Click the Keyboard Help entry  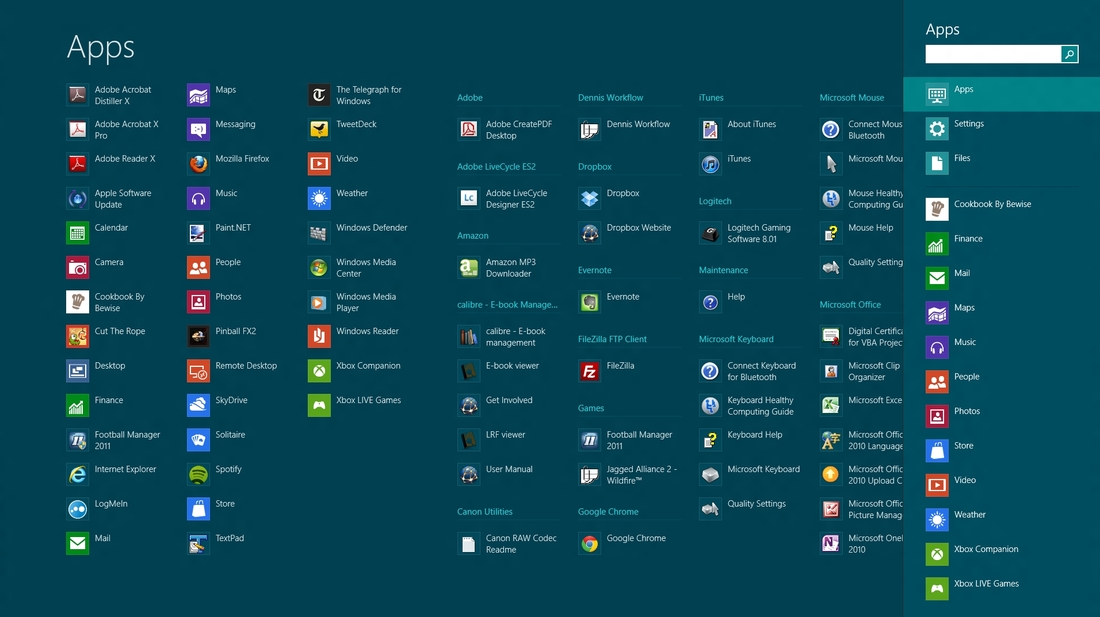pos(742,440)
